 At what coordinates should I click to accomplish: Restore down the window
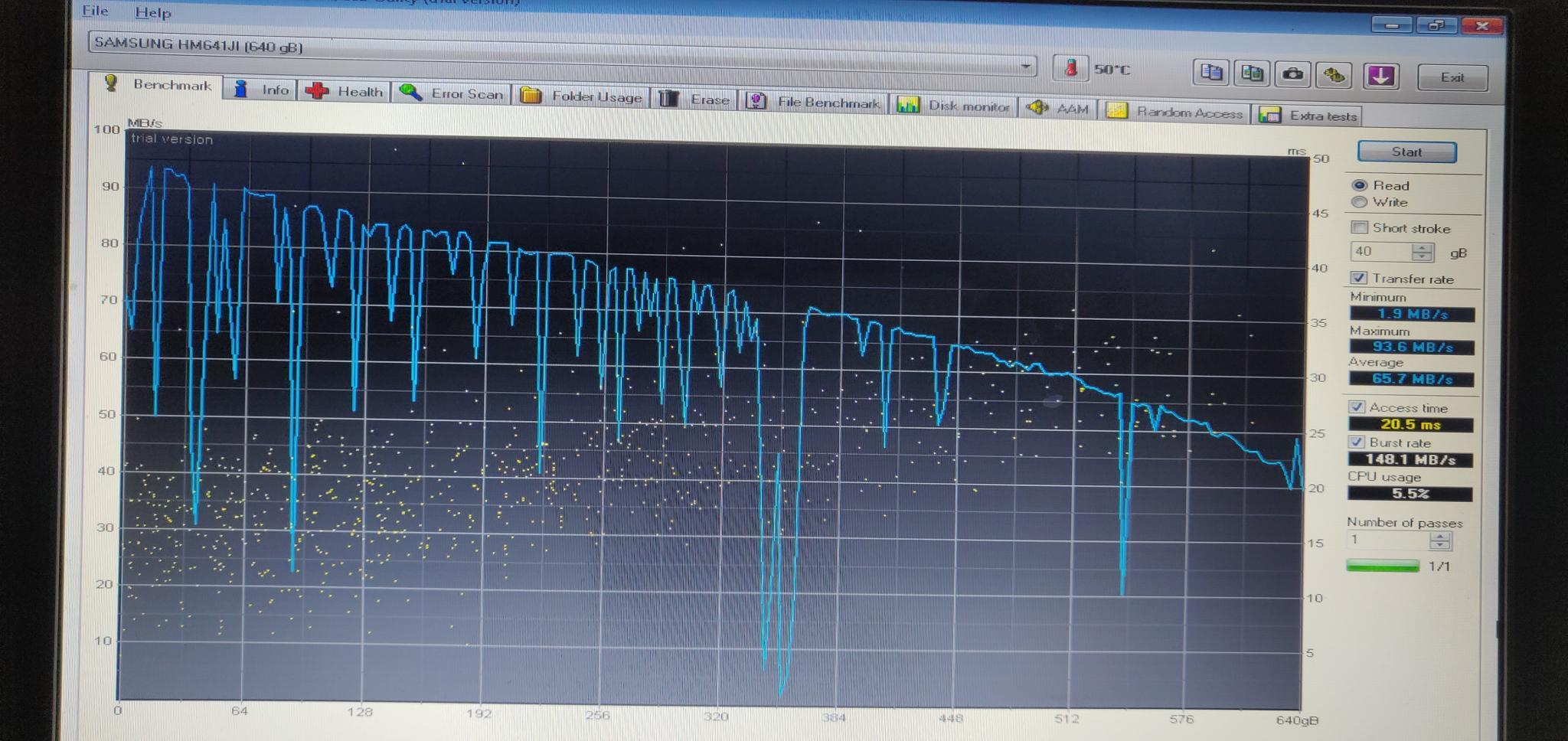pyautogui.click(x=1436, y=26)
